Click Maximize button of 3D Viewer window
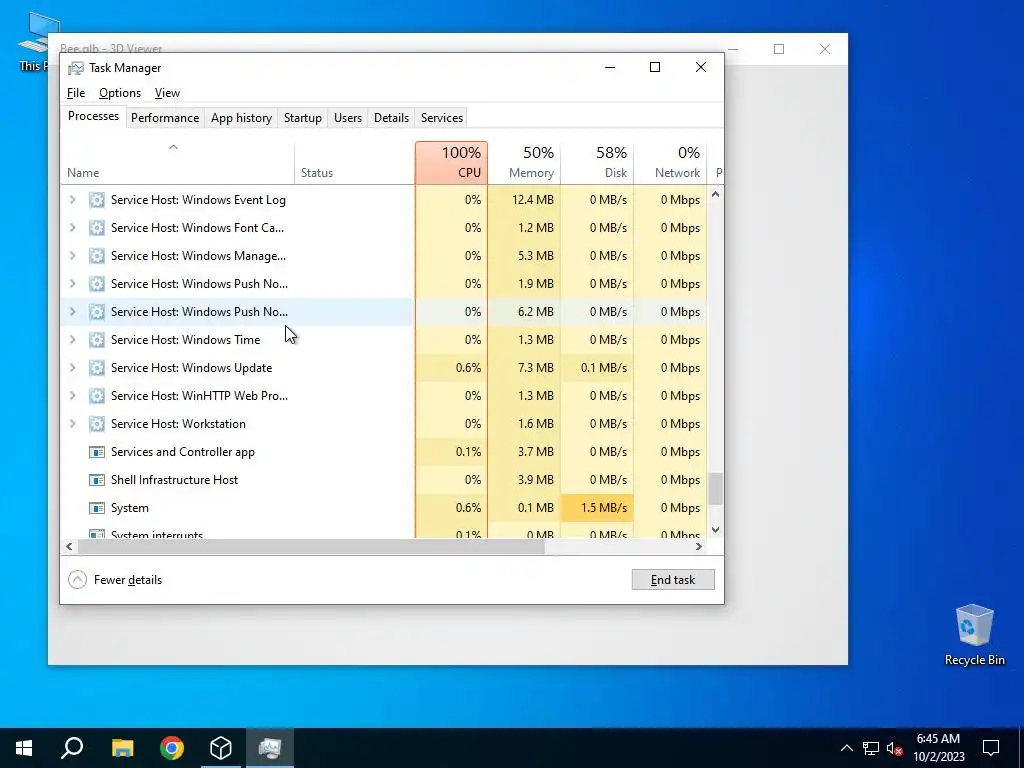The height and width of the screenshot is (768, 1024). coord(779,49)
